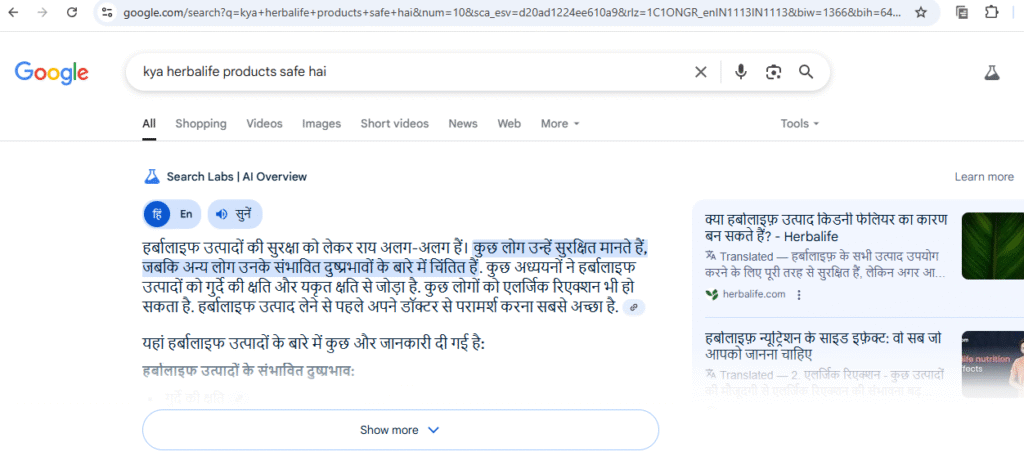1024x456 pixels.
Task: Click the browser forward arrow
Action: [x=42, y=12]
